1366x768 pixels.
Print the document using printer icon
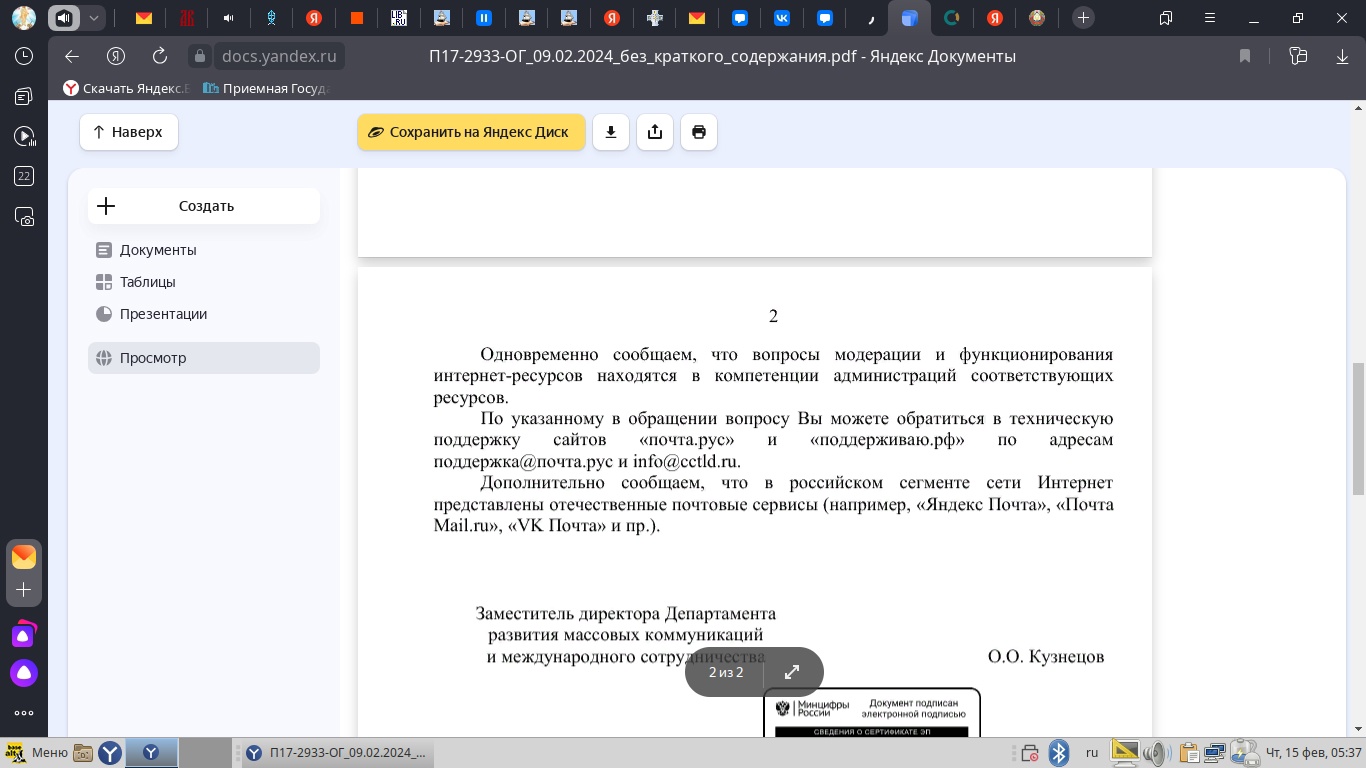pyautogui.click(x=699, y=132)
